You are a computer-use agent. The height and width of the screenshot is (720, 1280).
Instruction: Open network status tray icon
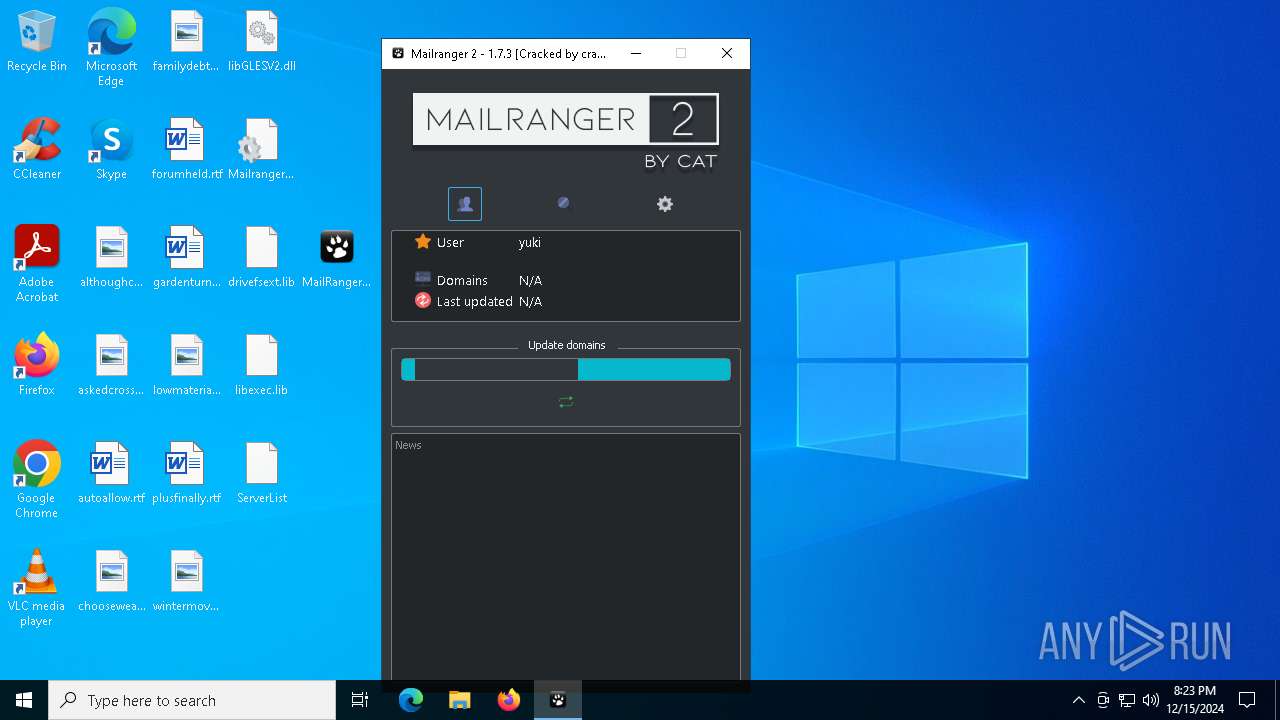[x=1127, y=700]
